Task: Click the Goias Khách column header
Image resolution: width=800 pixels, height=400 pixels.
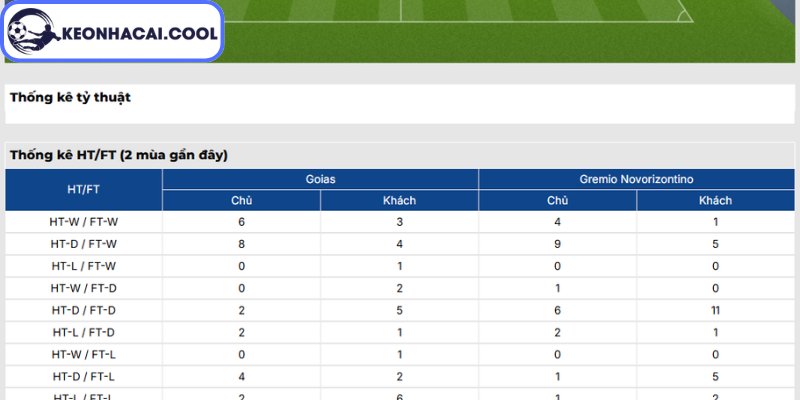Action: tap(399, 201)
